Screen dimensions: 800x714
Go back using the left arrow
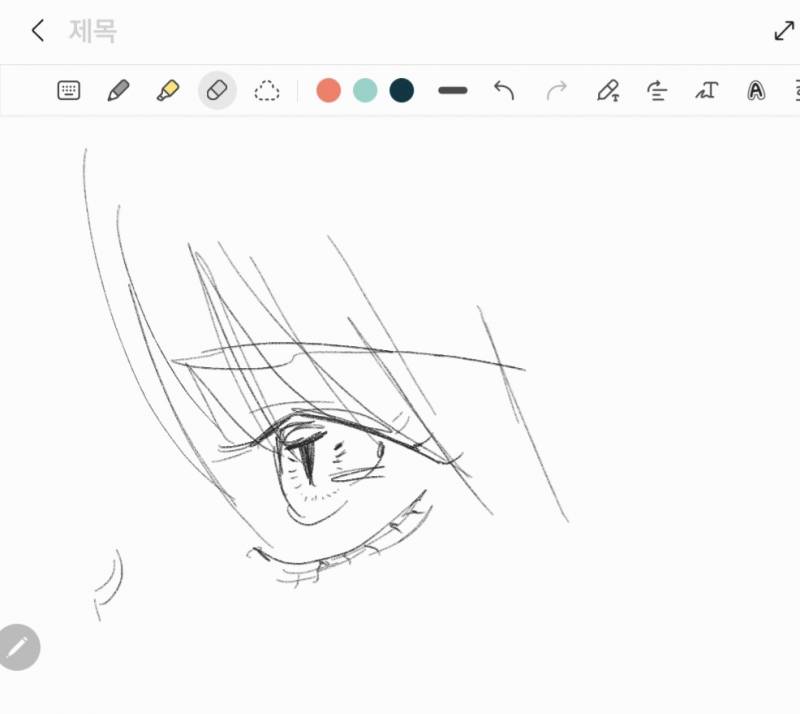(38, 31)
